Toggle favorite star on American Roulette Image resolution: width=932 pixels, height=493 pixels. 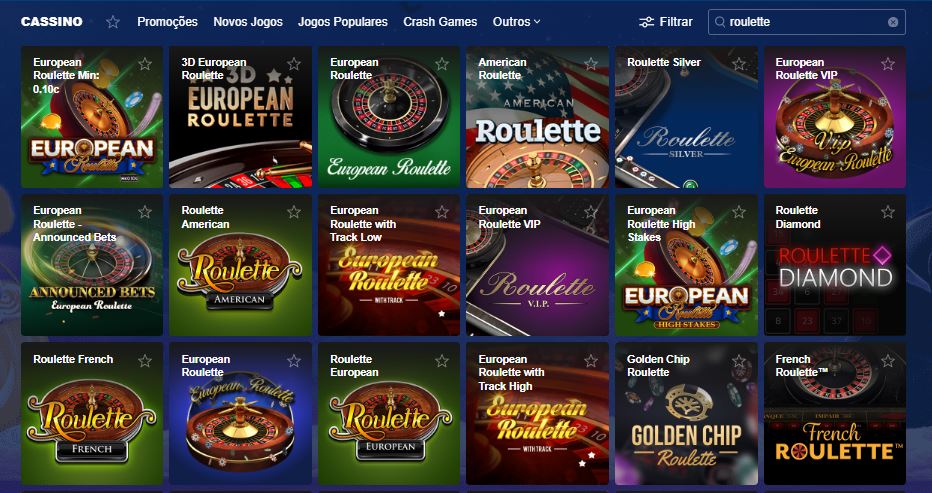coord(590,64)
